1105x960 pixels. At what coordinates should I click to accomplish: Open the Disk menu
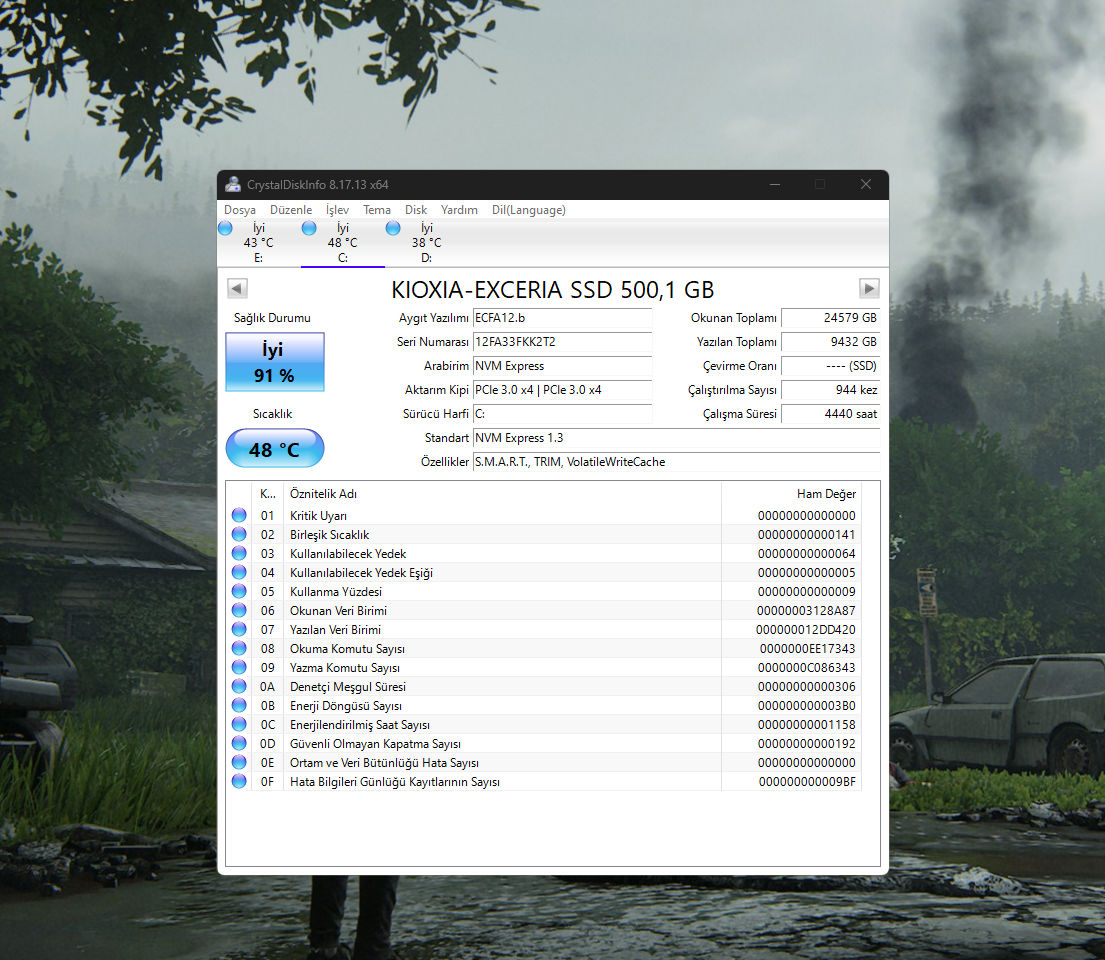coord(416,210)
